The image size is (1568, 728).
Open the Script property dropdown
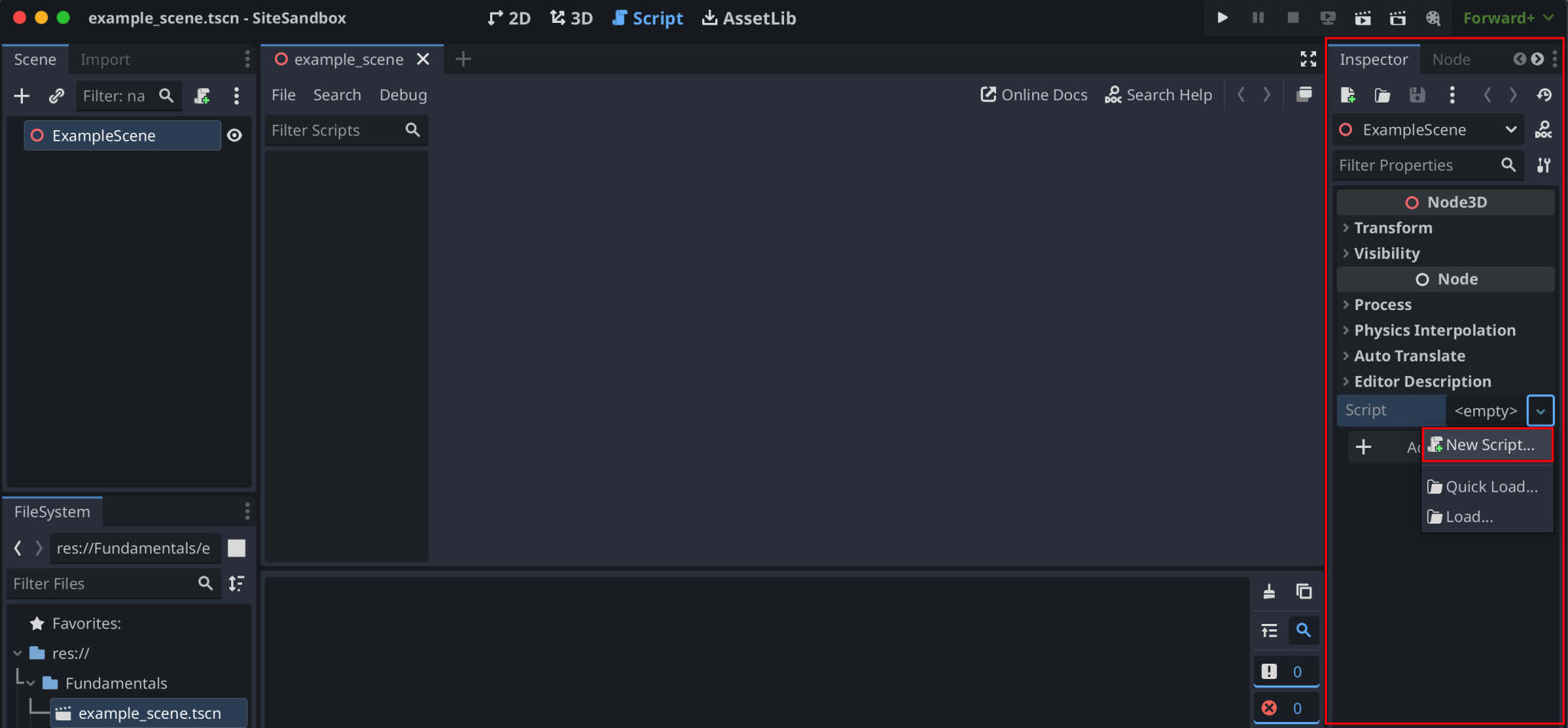(1540, 410)
